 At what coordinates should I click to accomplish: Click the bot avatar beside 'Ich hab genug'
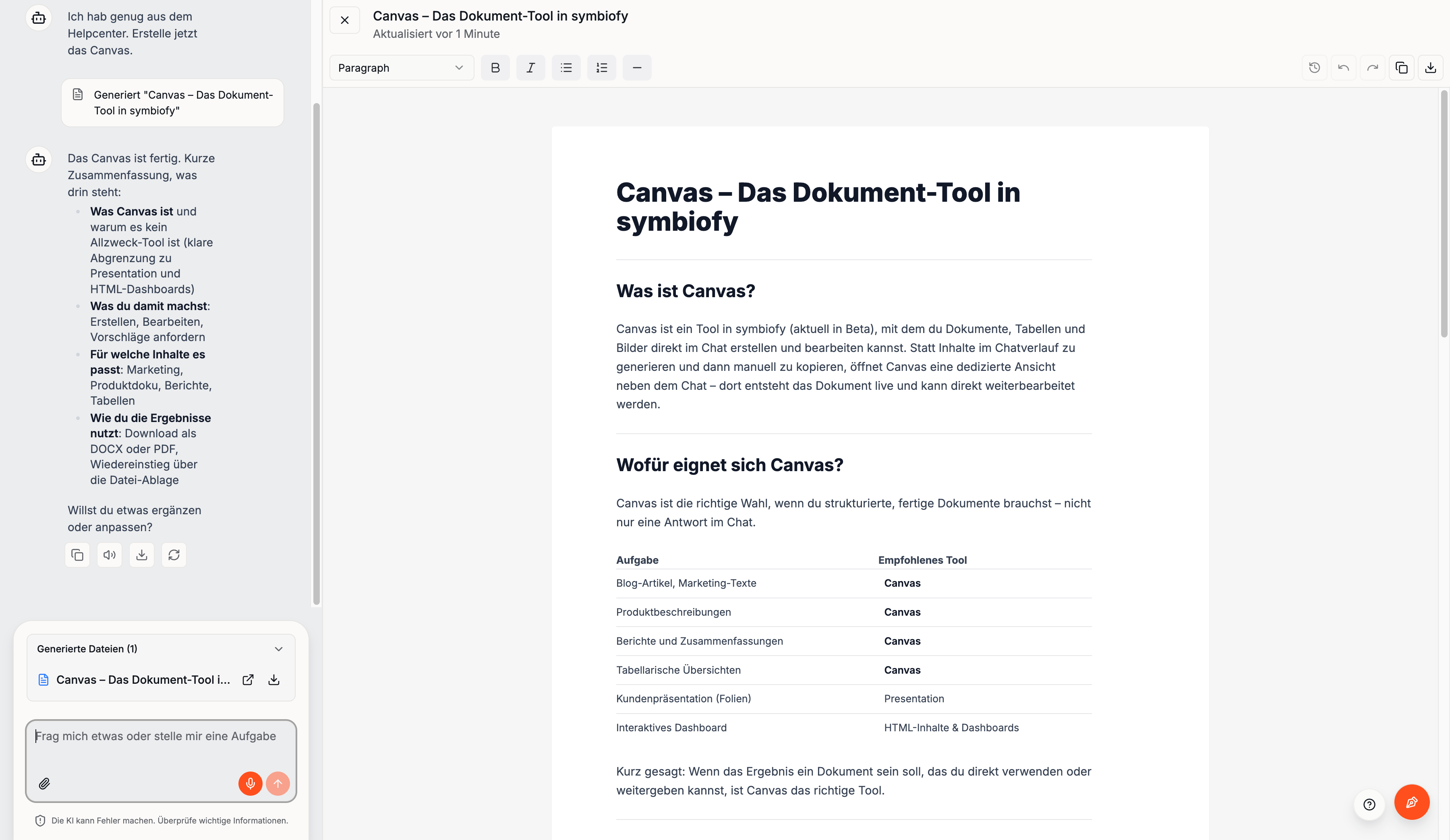pyautogui.click(x=39, y=18)
